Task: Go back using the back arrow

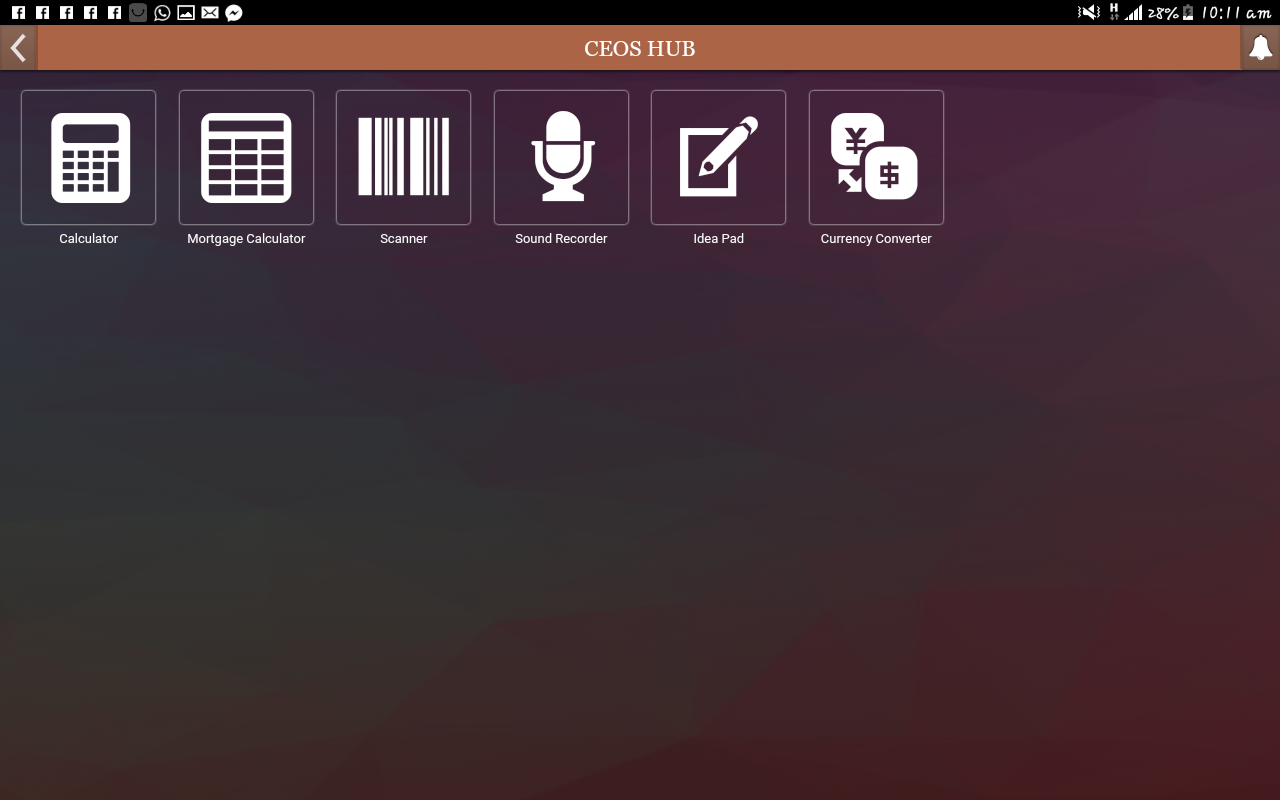Action: (x=17, y=47)
